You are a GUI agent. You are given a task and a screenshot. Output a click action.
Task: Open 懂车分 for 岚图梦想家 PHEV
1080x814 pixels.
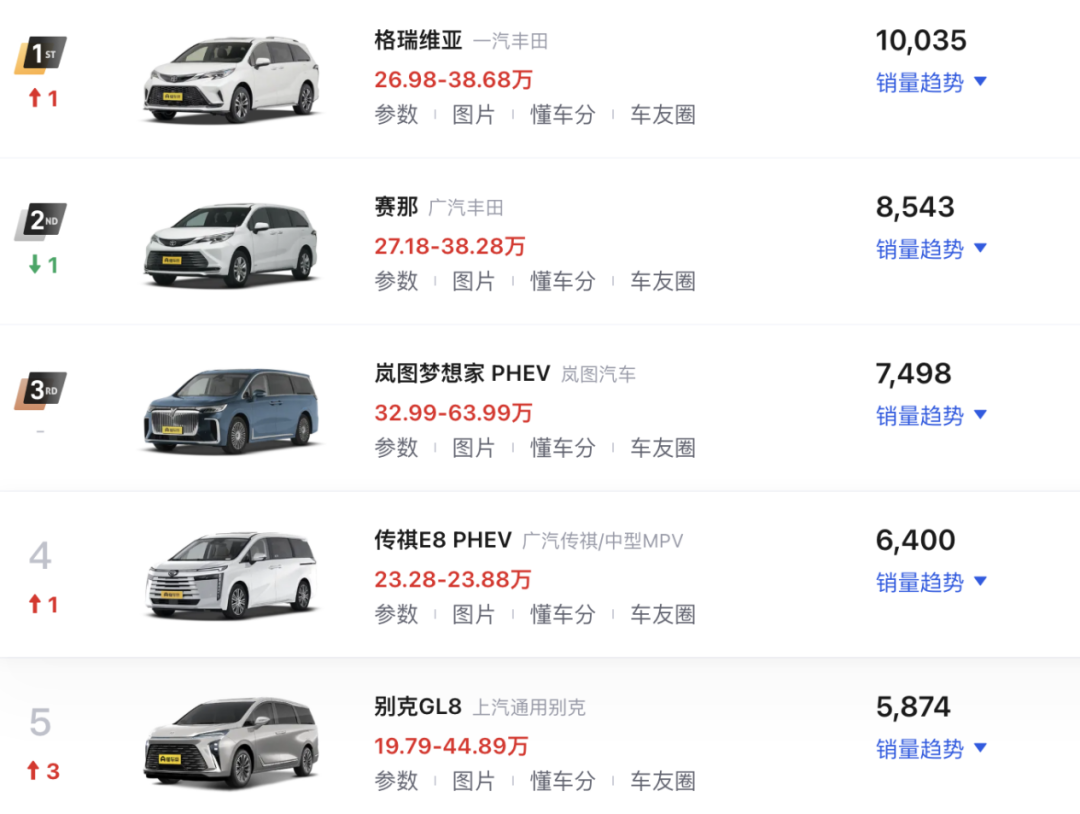(x=562, y=448)
